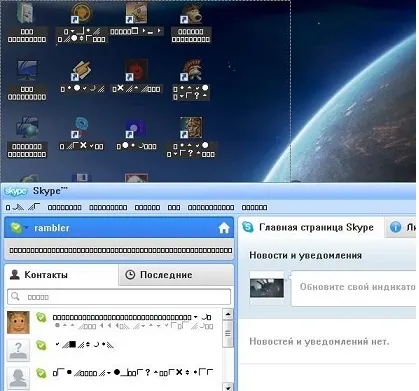This screenshot has height=391, width=419.
Task: Open the online status dropdown beside rambler
Action: 26,227
